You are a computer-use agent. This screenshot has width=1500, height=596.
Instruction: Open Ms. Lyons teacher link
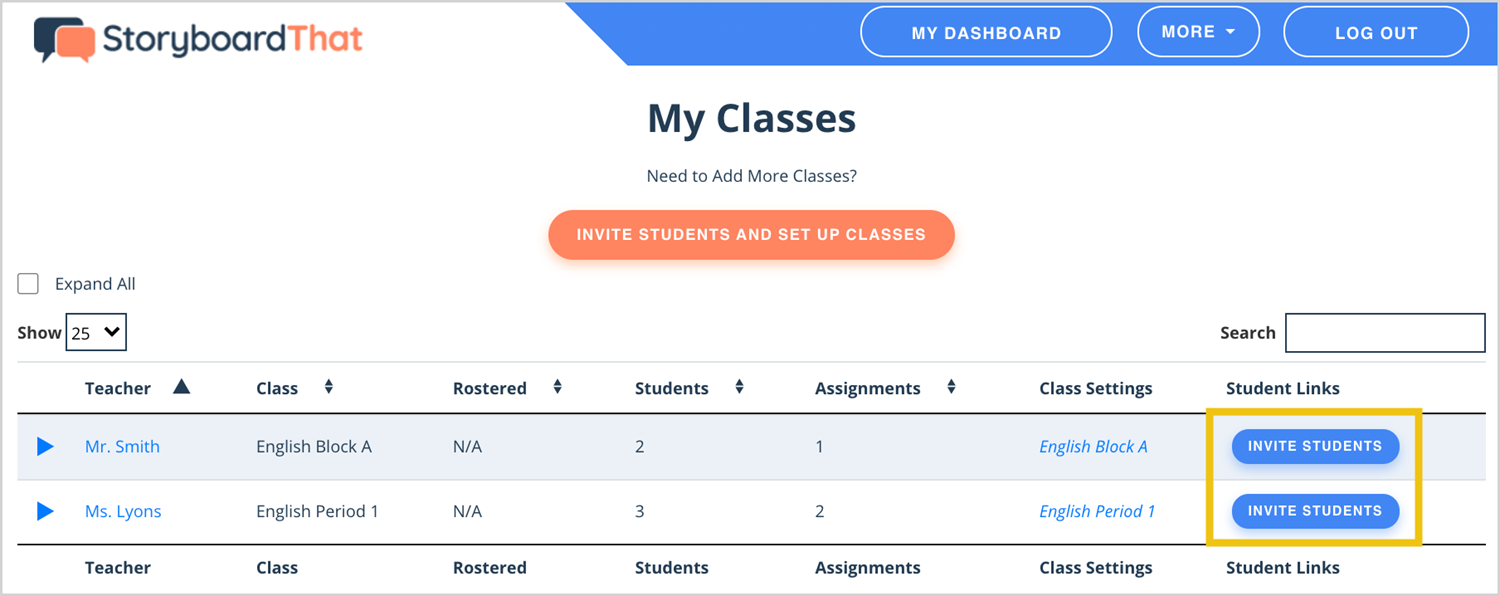click(123, 511)
